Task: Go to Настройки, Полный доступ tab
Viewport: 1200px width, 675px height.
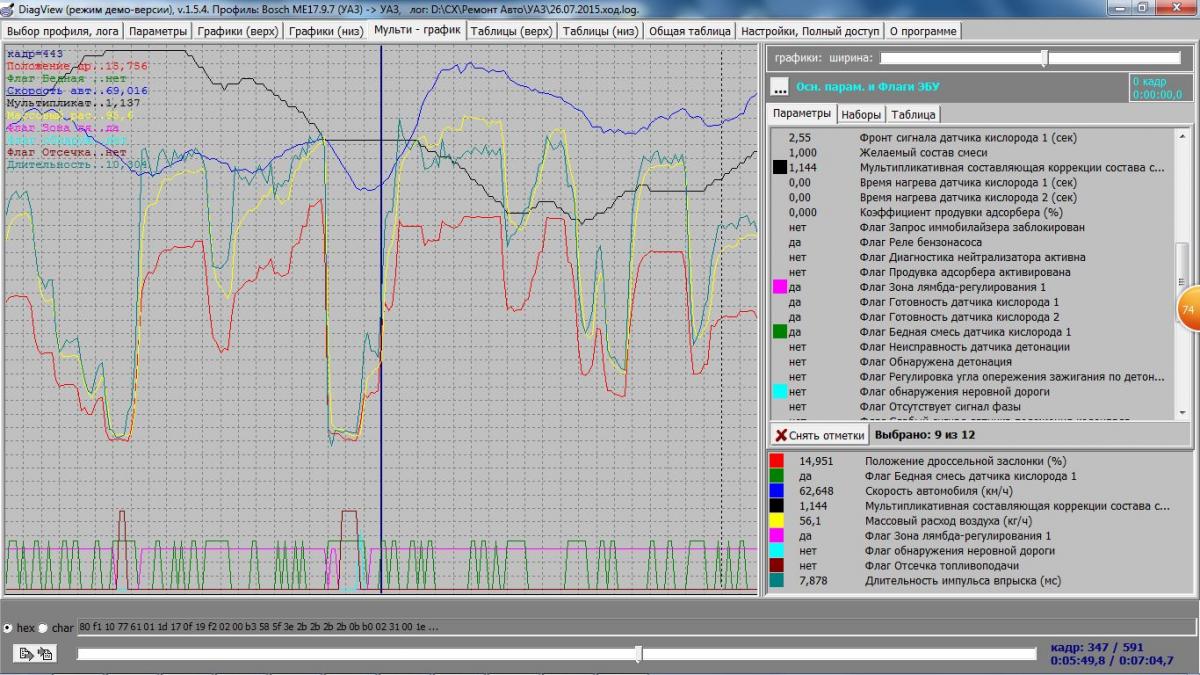Action: (809, 31)
